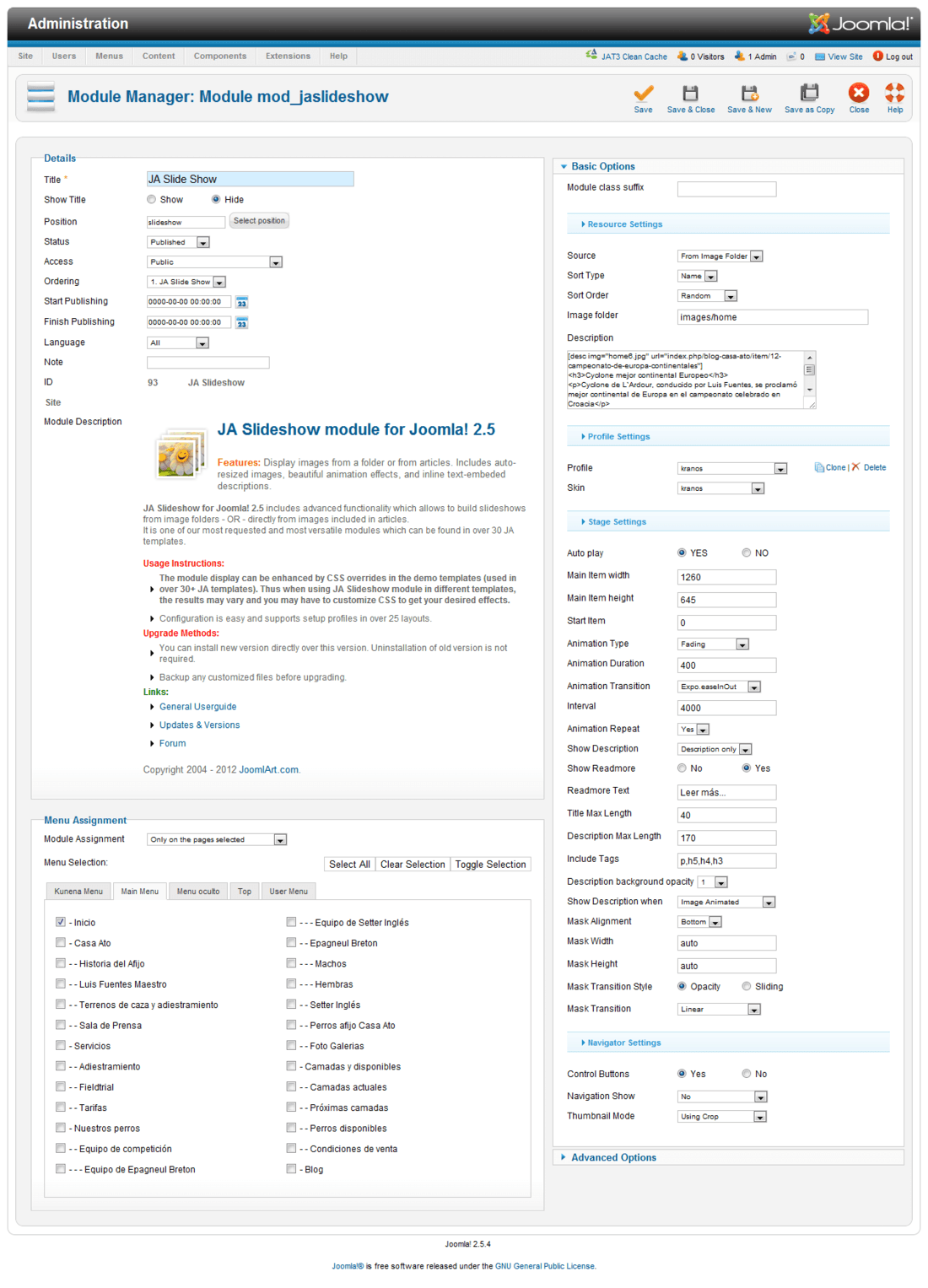The image size is (928, 1288).
Task: Select Hide for Show Title
Action: tap(216, 200)
